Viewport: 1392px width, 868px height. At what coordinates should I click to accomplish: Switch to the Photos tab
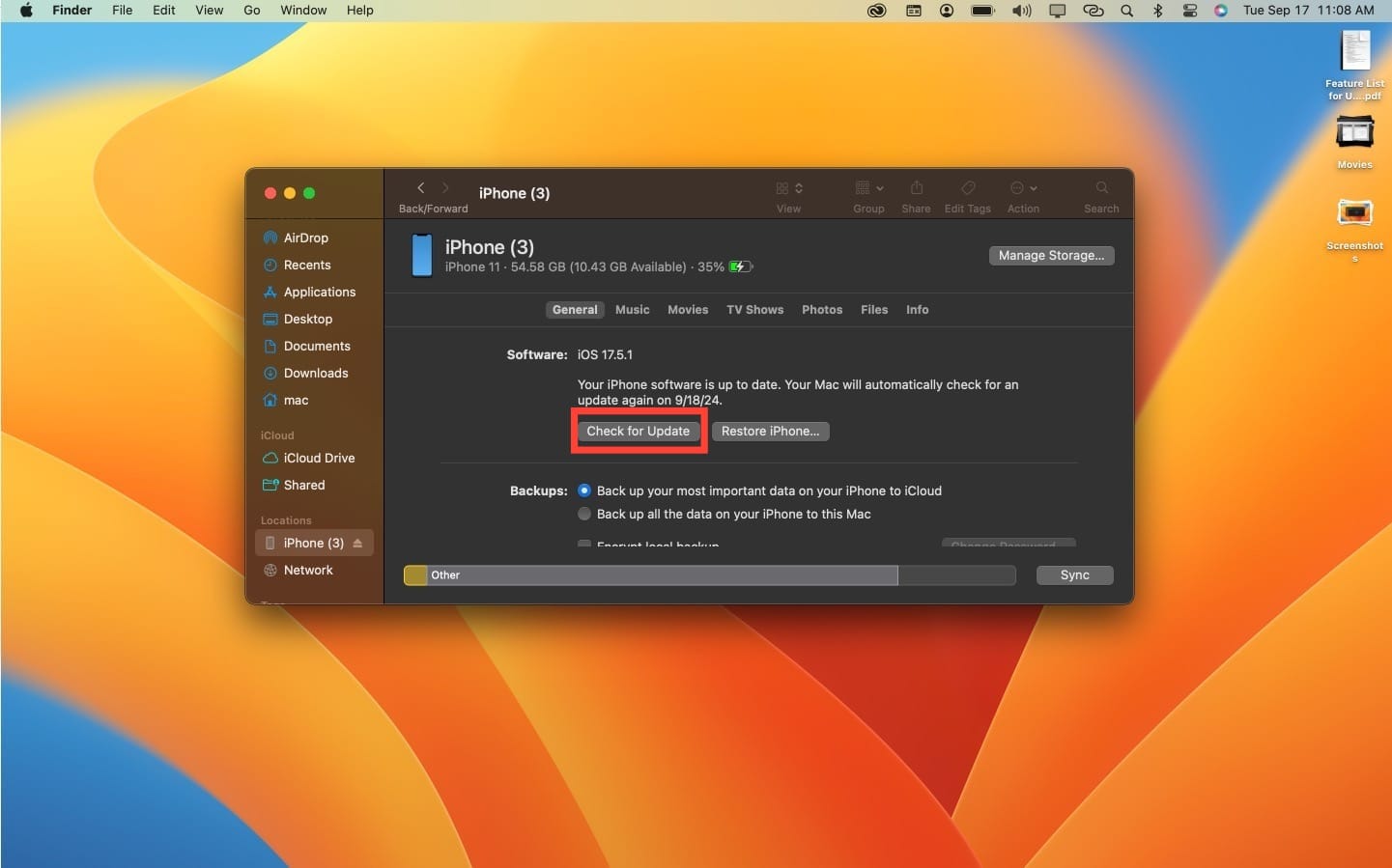pyautogui.click(x=822, y=310)
